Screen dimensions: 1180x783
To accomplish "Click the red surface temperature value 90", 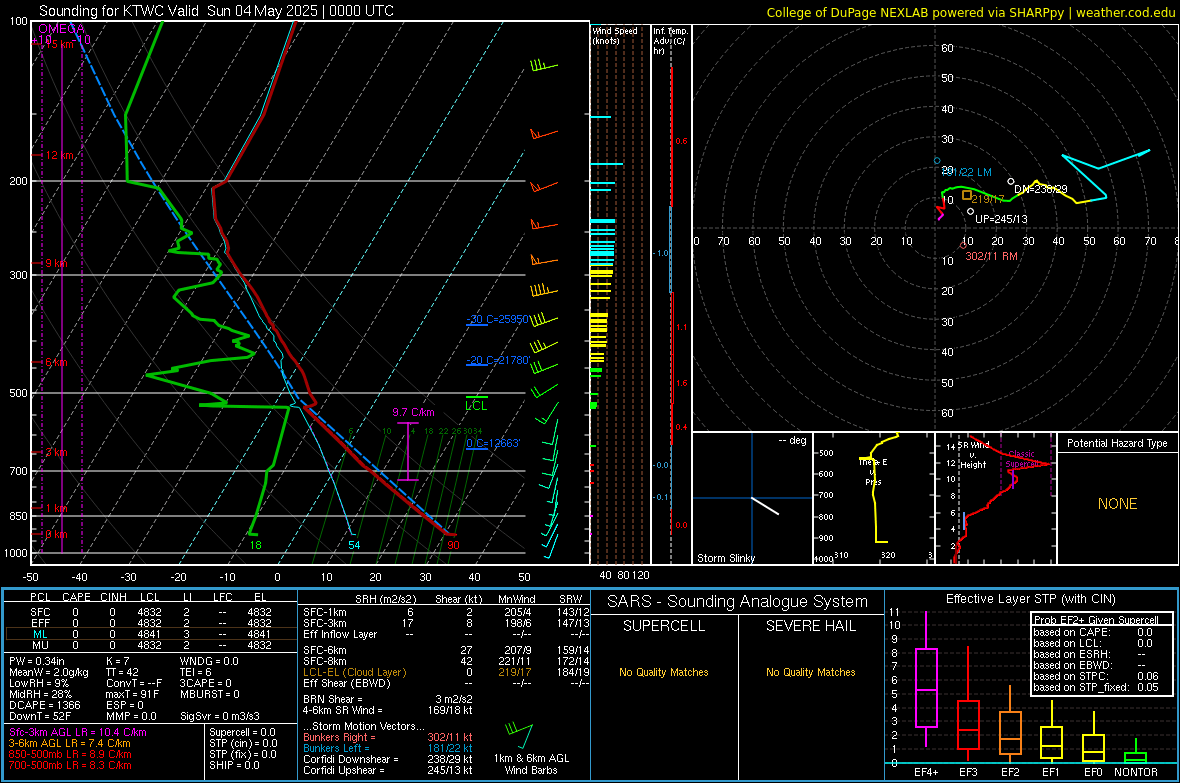I will (453, 545).
